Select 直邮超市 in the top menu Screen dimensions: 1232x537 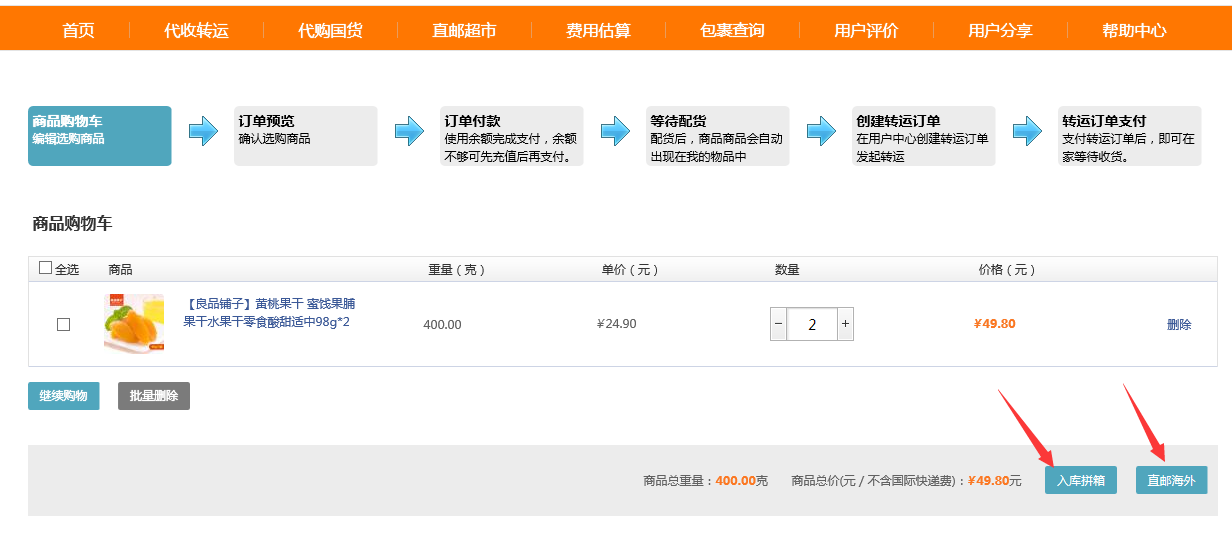click(464, 30)
